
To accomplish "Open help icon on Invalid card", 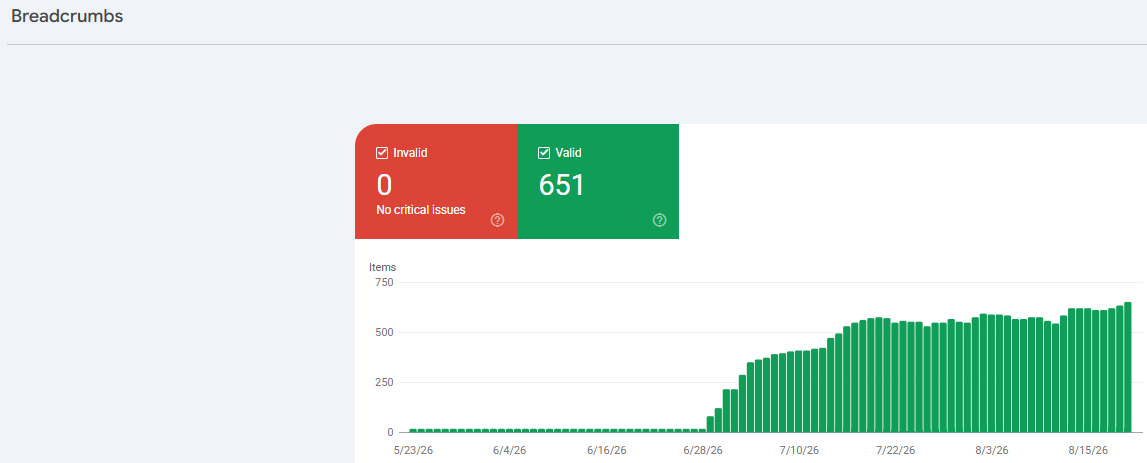I will (497, 219).
